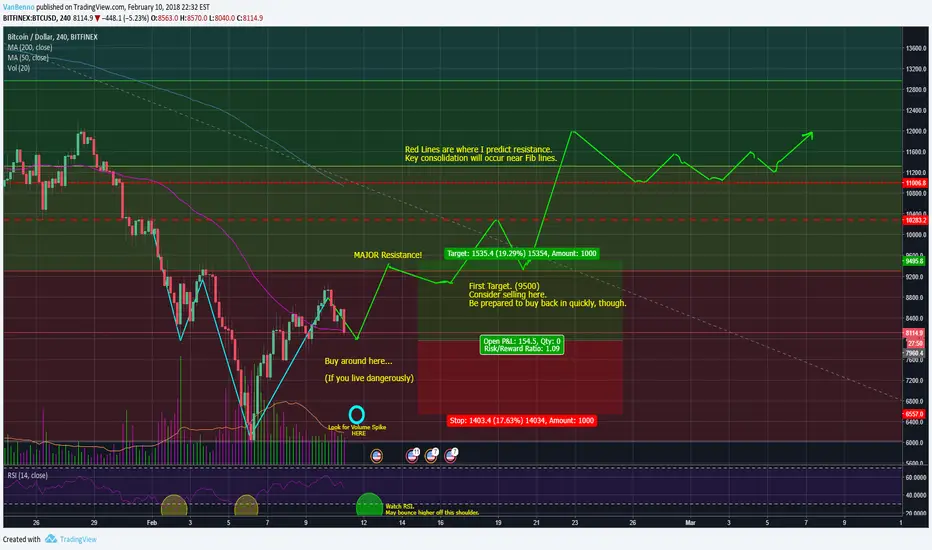Screen dimensions: 932x550
Task: Click the 'Consider selling here.' annotation line
Action: click(x=507, y=294)
